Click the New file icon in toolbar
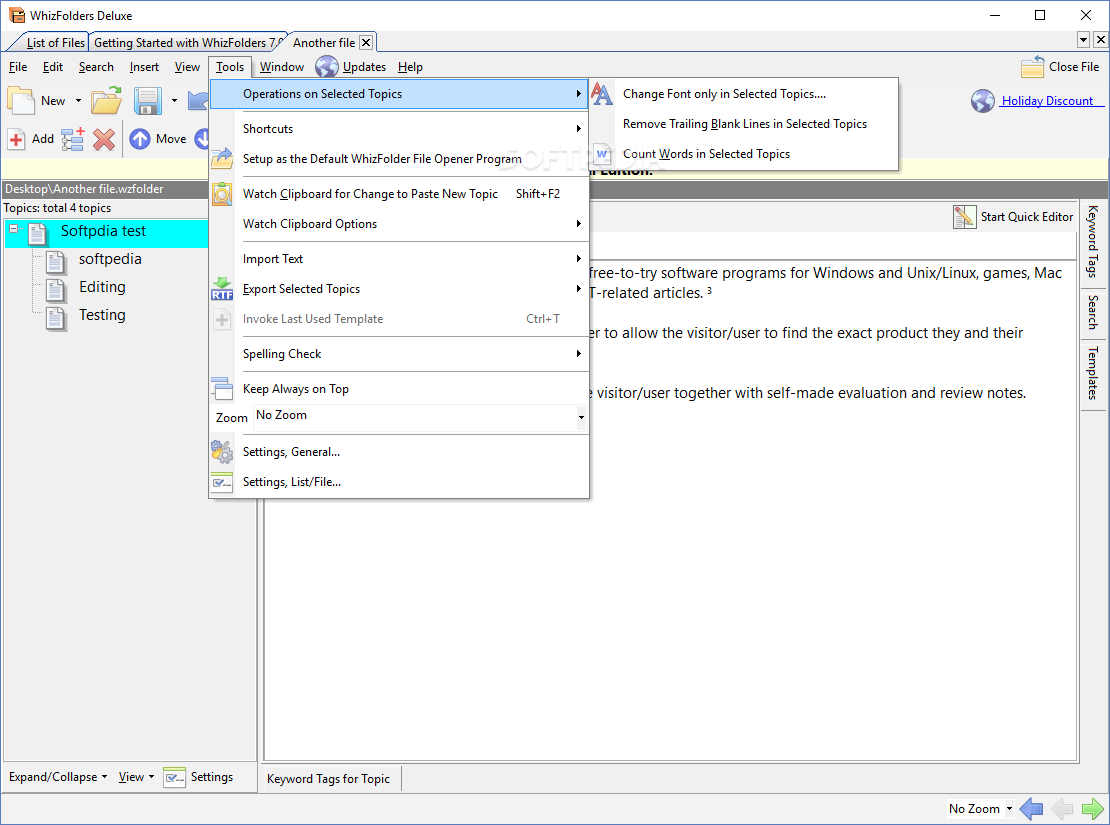The width and height of the screenshot is (1110, 825). (x=21, y=101)
